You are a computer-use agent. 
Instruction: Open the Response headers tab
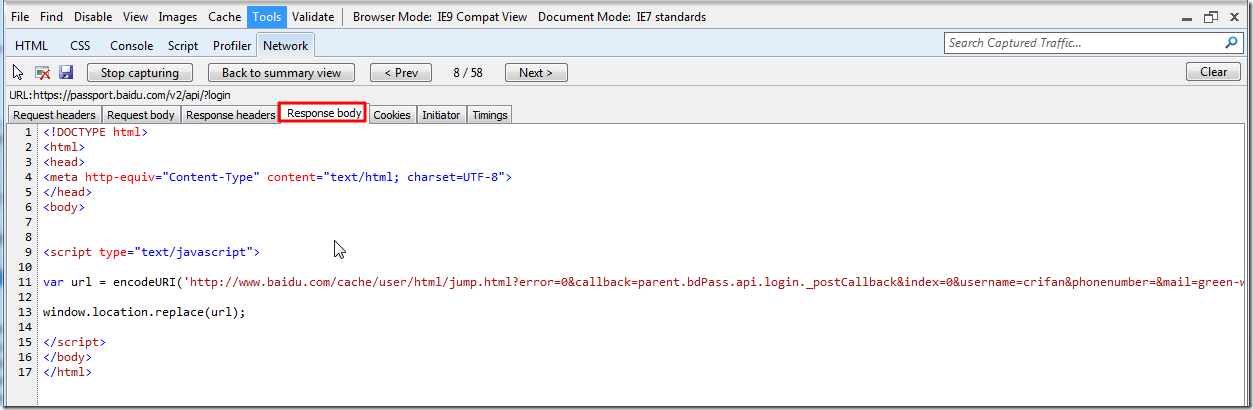(230, 115)
